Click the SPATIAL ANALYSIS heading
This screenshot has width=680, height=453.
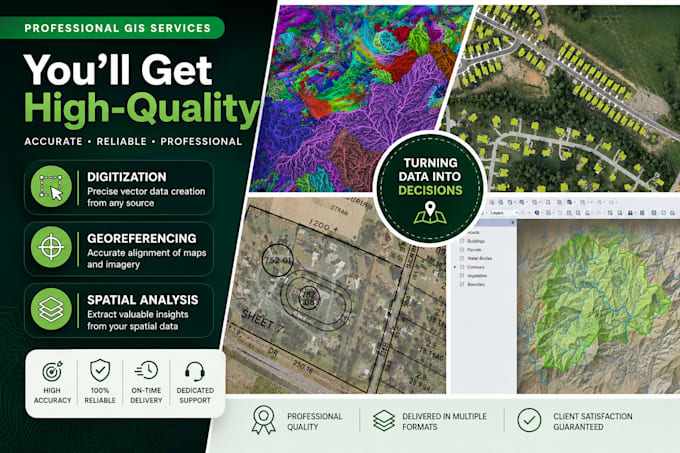click(143, 300)
